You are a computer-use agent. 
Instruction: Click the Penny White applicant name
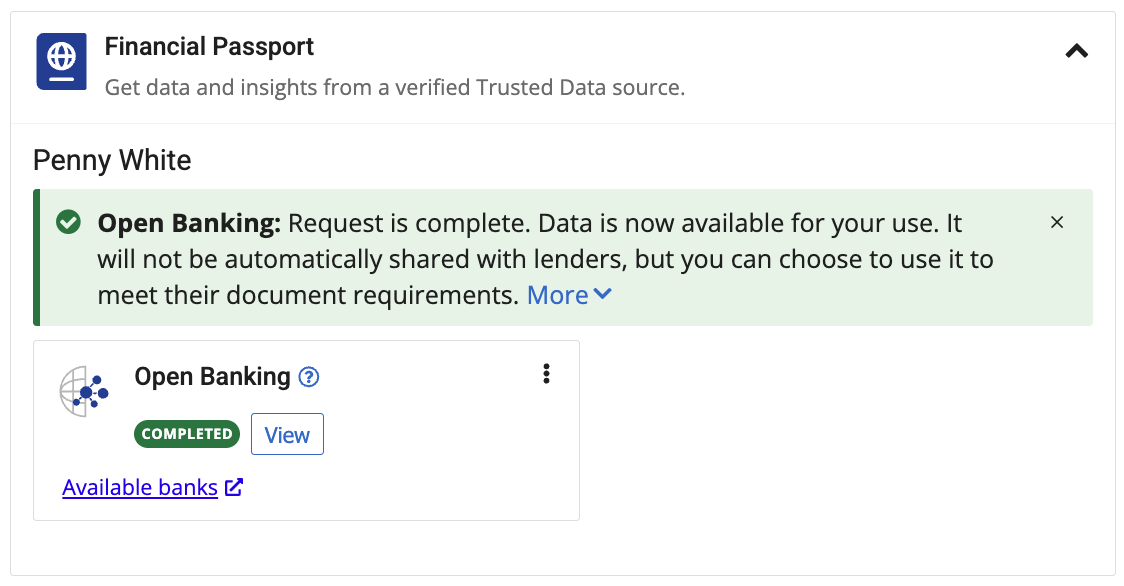(x=113, y=160)
